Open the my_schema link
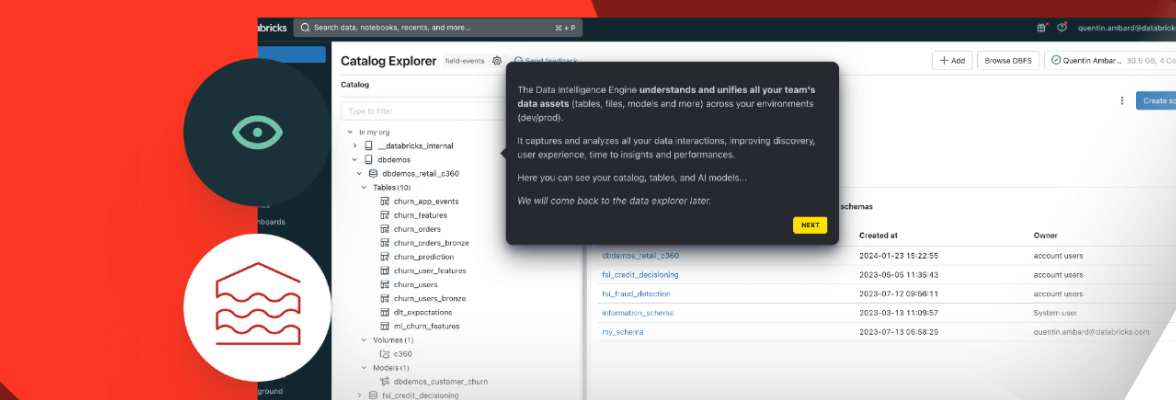This screenshot has width=1176, height=400. [x=622, y=331]
